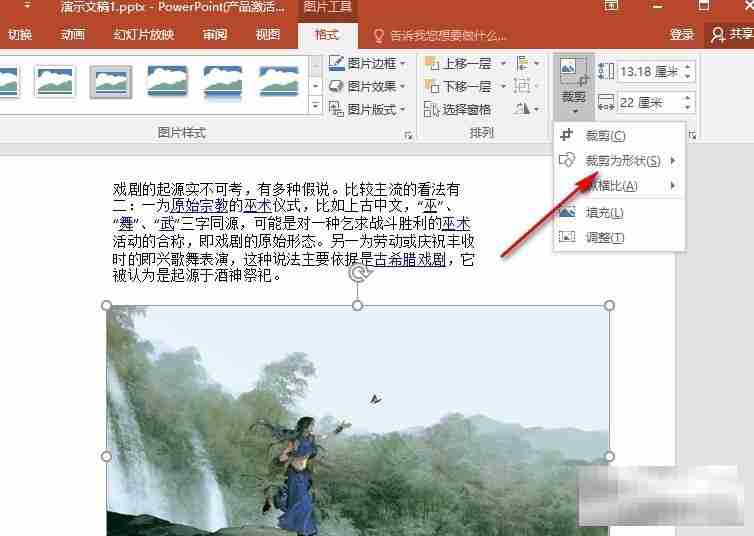The width and height of the screenshot is (754, 536).
Task: Increase picture height with stepper arrow
Action: (688, 67)
